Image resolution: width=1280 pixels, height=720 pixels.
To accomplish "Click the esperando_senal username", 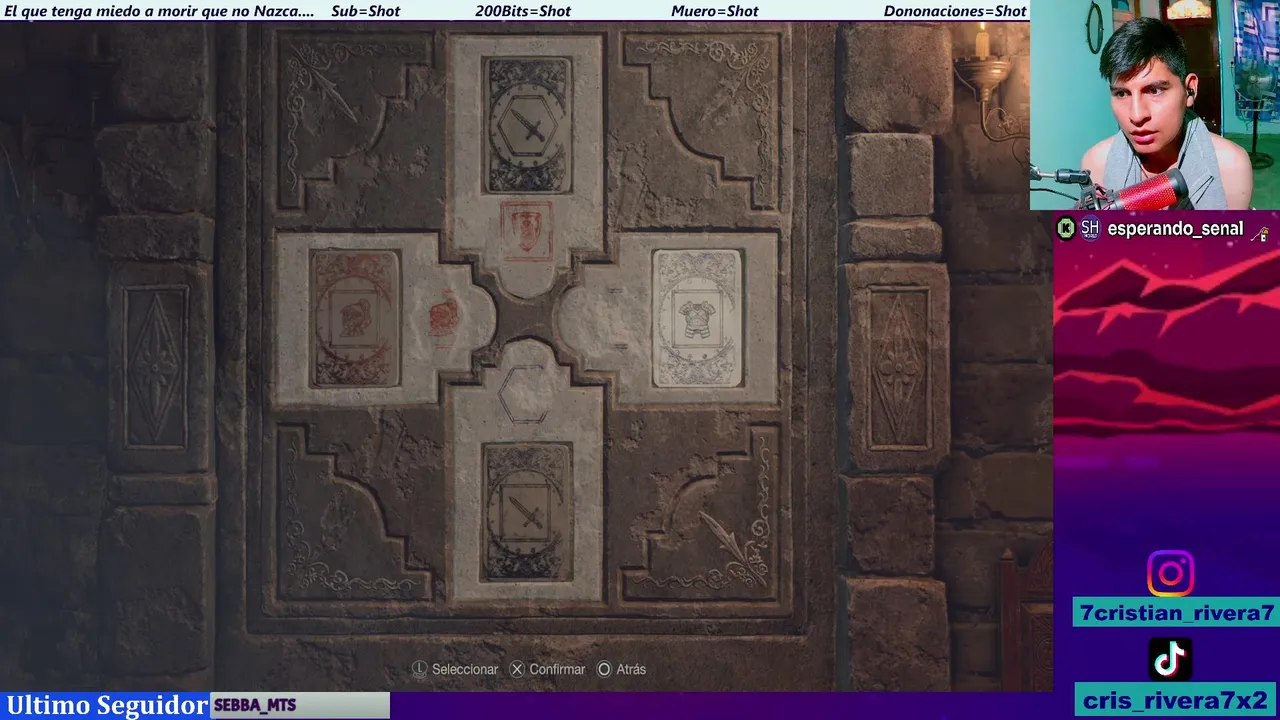I will pyautogui.click(x=1175, y=229).
